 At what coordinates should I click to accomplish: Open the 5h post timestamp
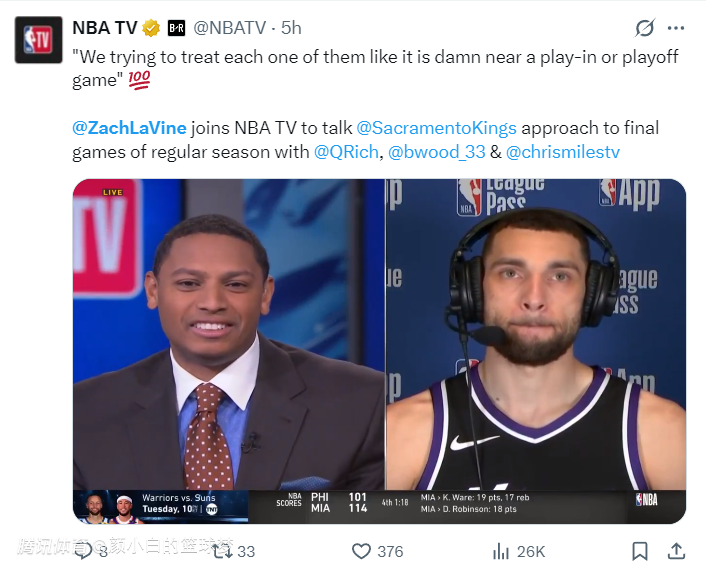tap(291, 28)
